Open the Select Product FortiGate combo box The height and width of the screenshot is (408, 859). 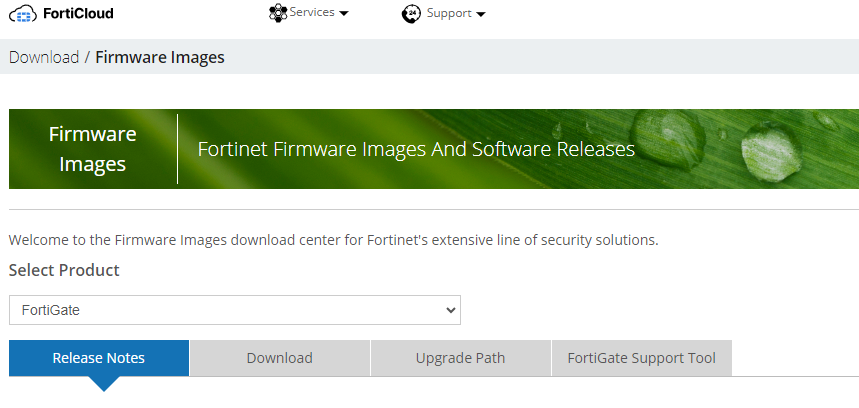point(234,310)
